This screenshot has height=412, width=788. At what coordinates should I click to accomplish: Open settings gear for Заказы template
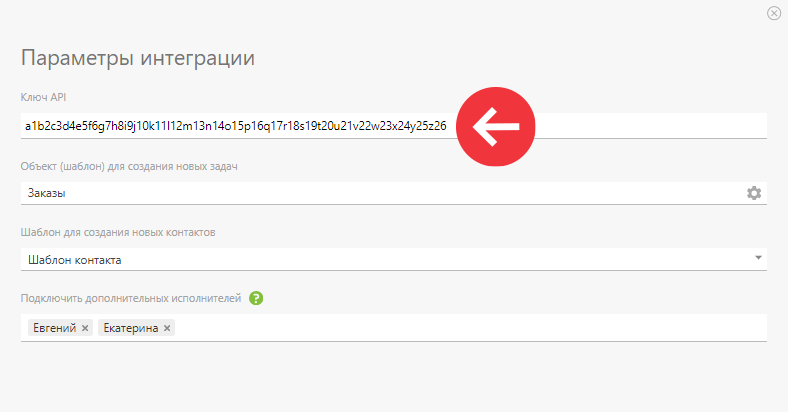click(x=754, y=193)
